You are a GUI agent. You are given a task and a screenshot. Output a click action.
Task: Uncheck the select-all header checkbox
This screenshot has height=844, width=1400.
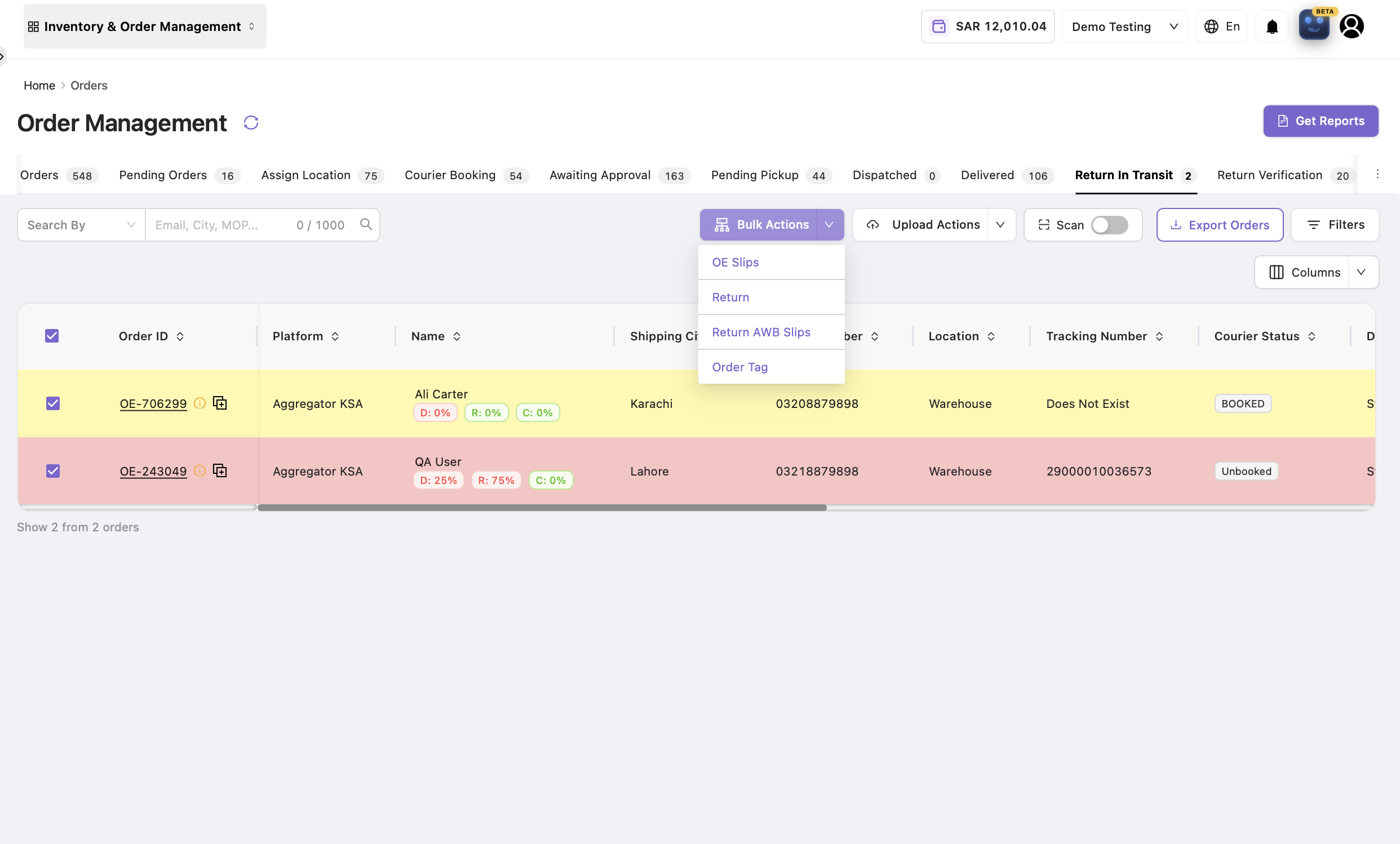coord(52,336)
